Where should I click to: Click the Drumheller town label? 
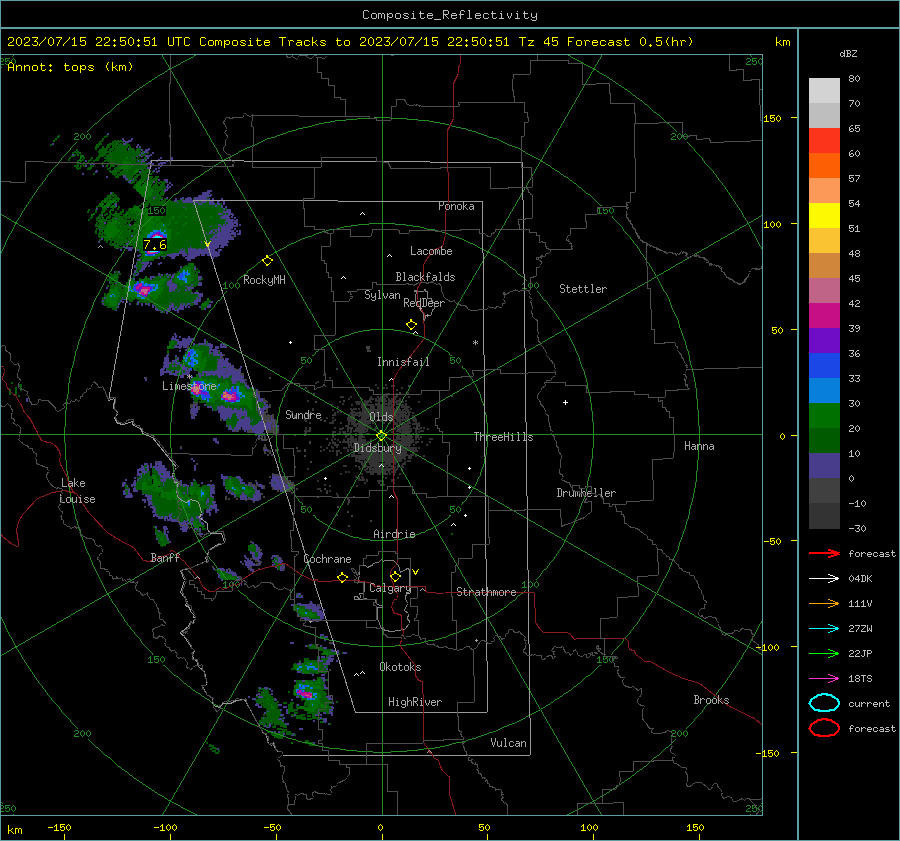tap(586, 493)
